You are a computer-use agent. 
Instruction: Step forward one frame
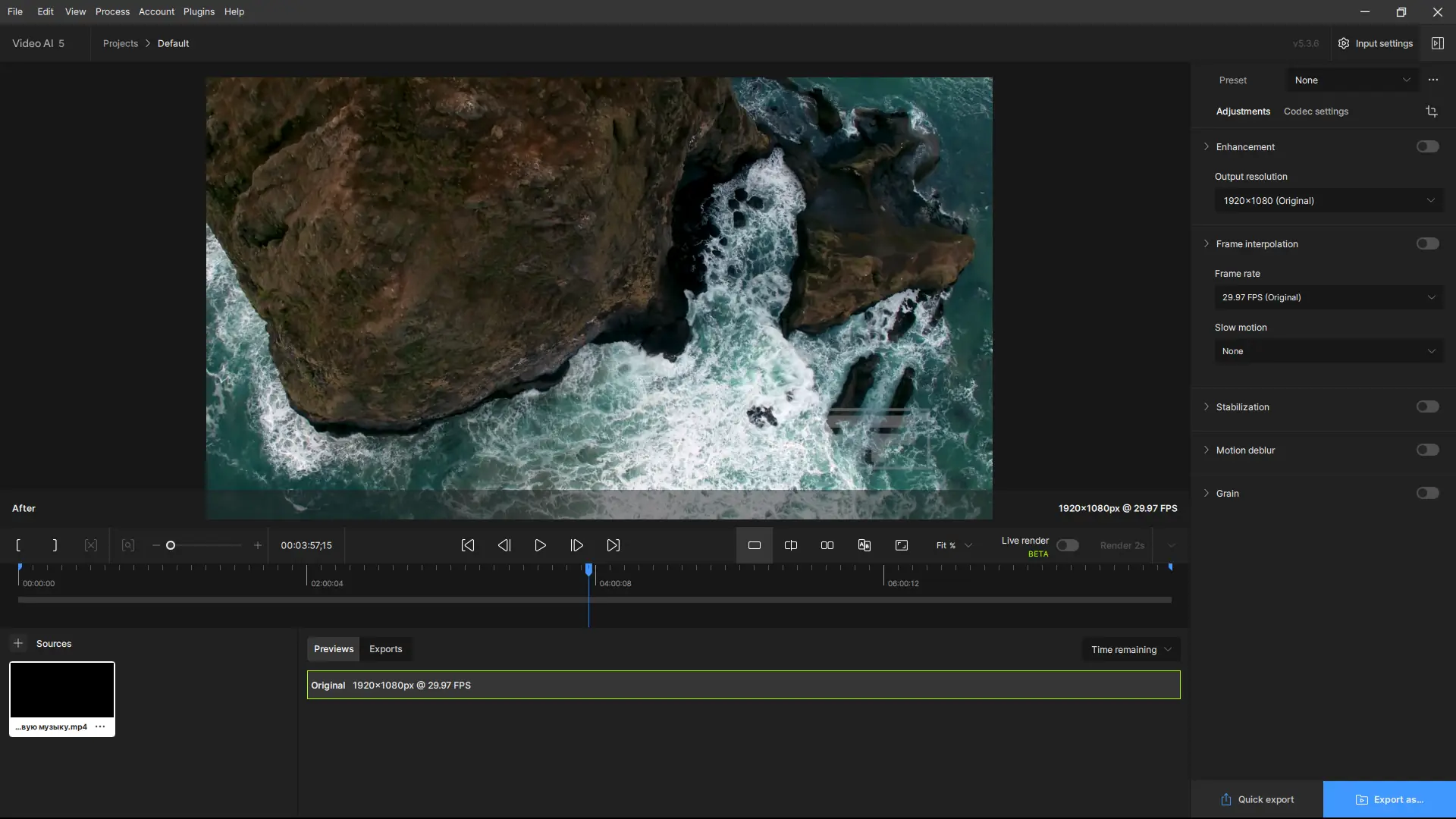[x=576, y=545]
